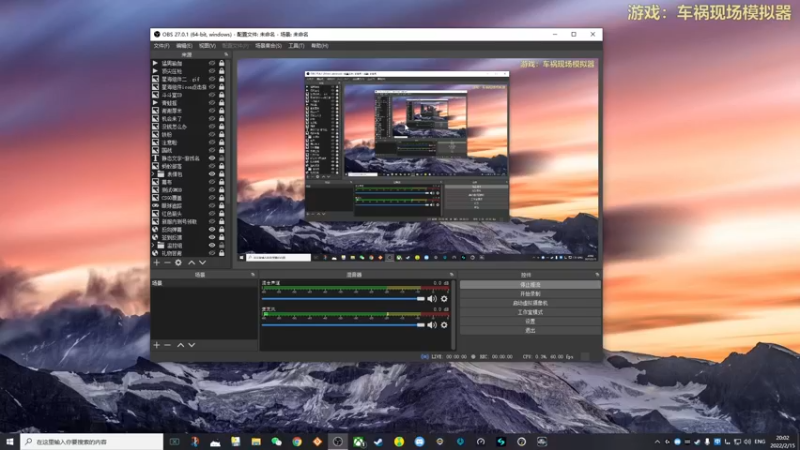
Task: Open the 视图(V) menu
Action: click(x=207, y=46)
